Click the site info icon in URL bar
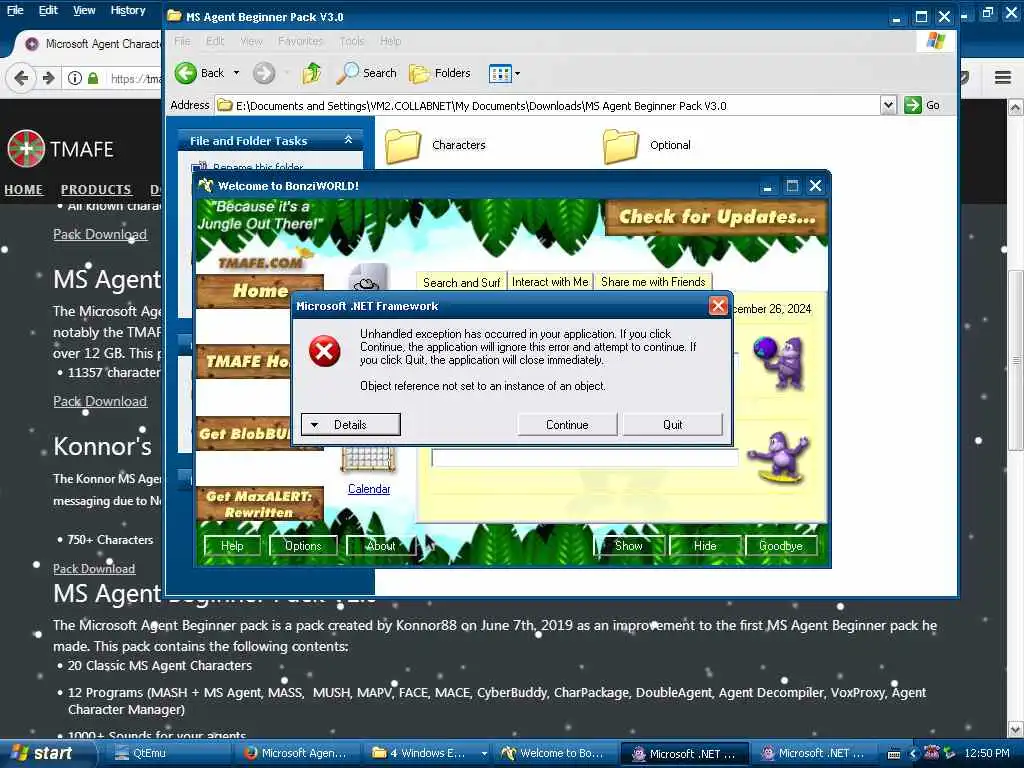 (74, 78)
